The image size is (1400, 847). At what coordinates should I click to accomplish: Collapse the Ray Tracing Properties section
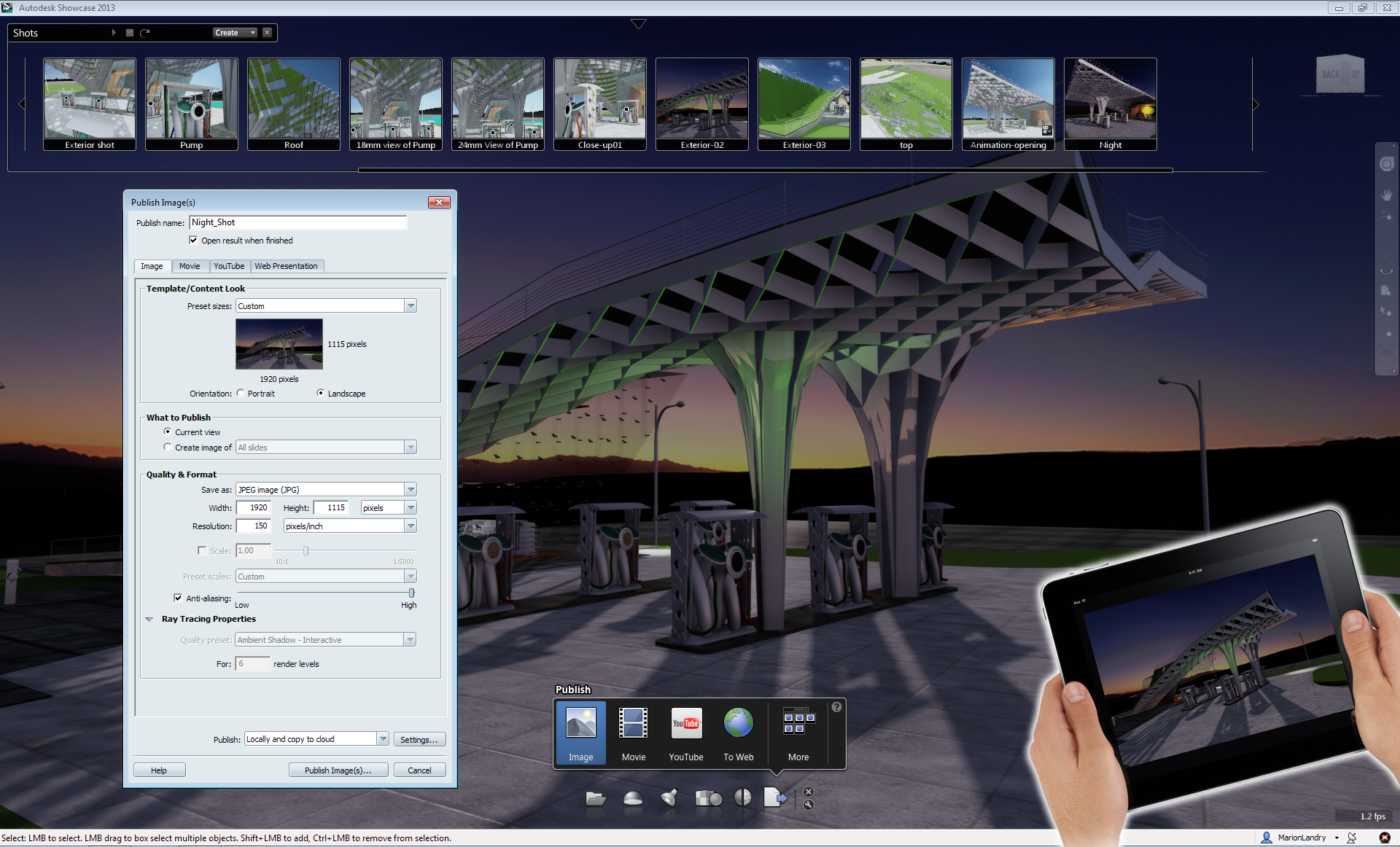click(x=149, y=619)
